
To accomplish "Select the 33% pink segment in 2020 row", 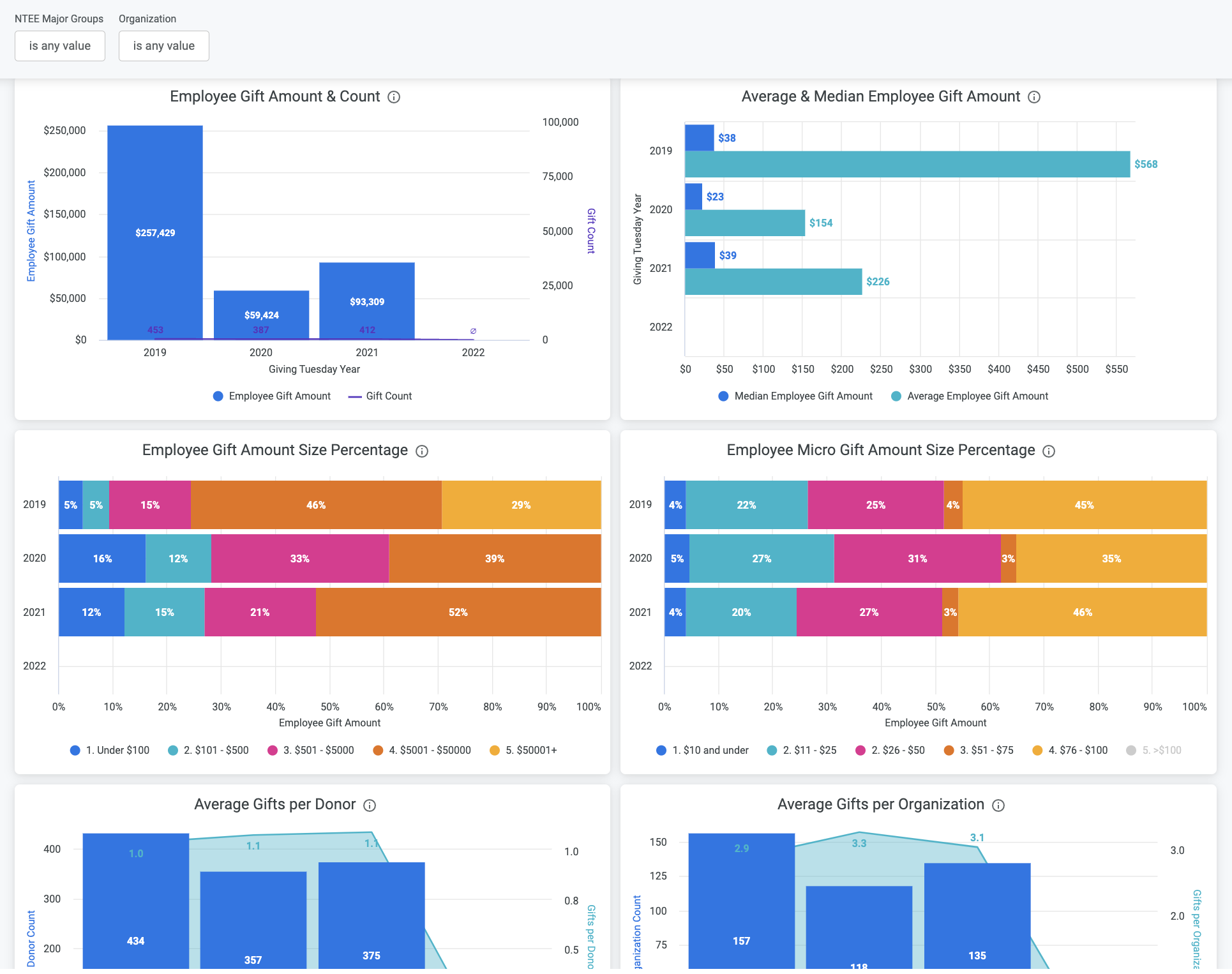I will [x=300, y=558].
